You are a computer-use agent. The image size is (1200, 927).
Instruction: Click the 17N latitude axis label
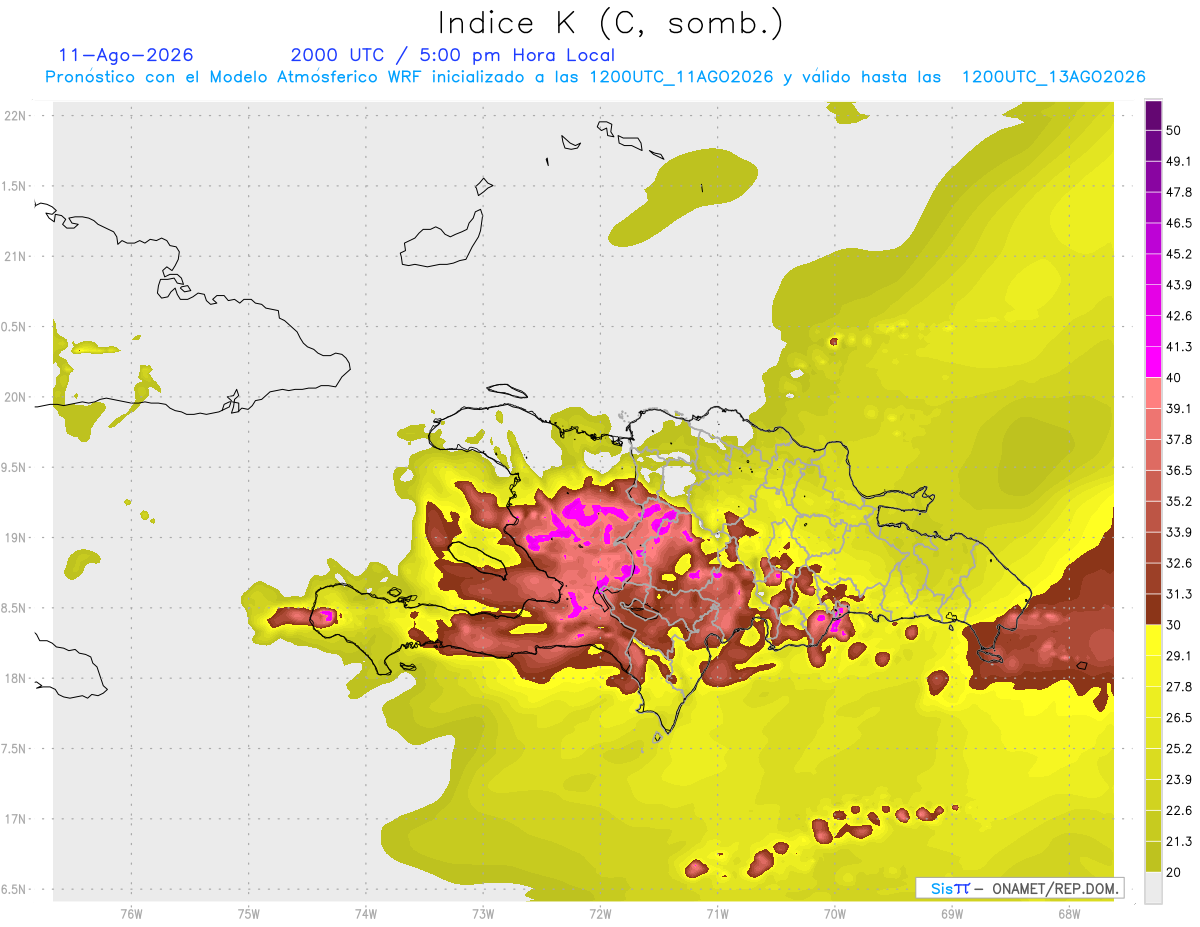tap(17, 819)
